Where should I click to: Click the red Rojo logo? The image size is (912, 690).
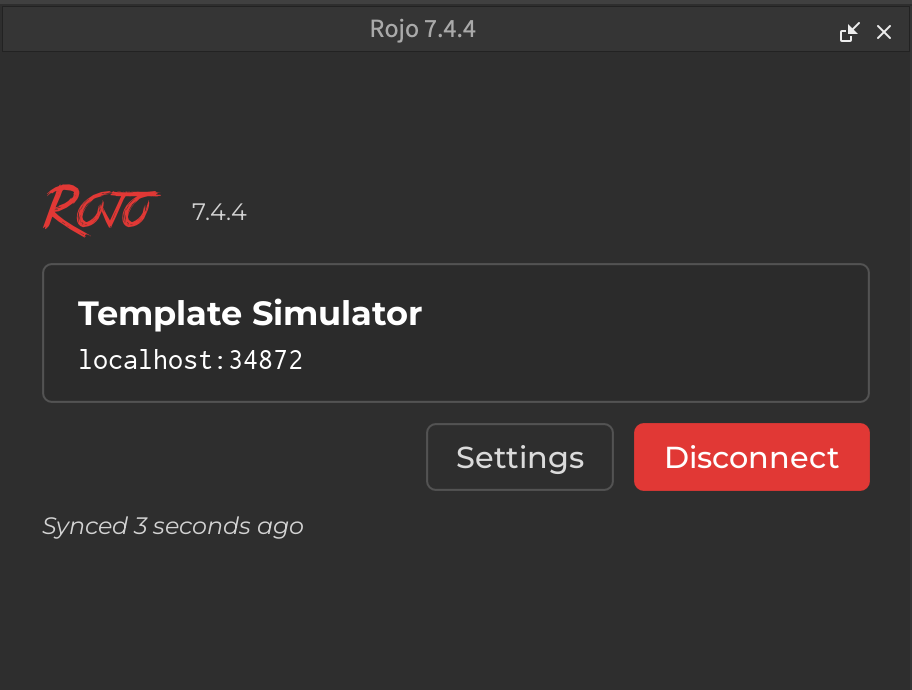click(x=101, y=209)
